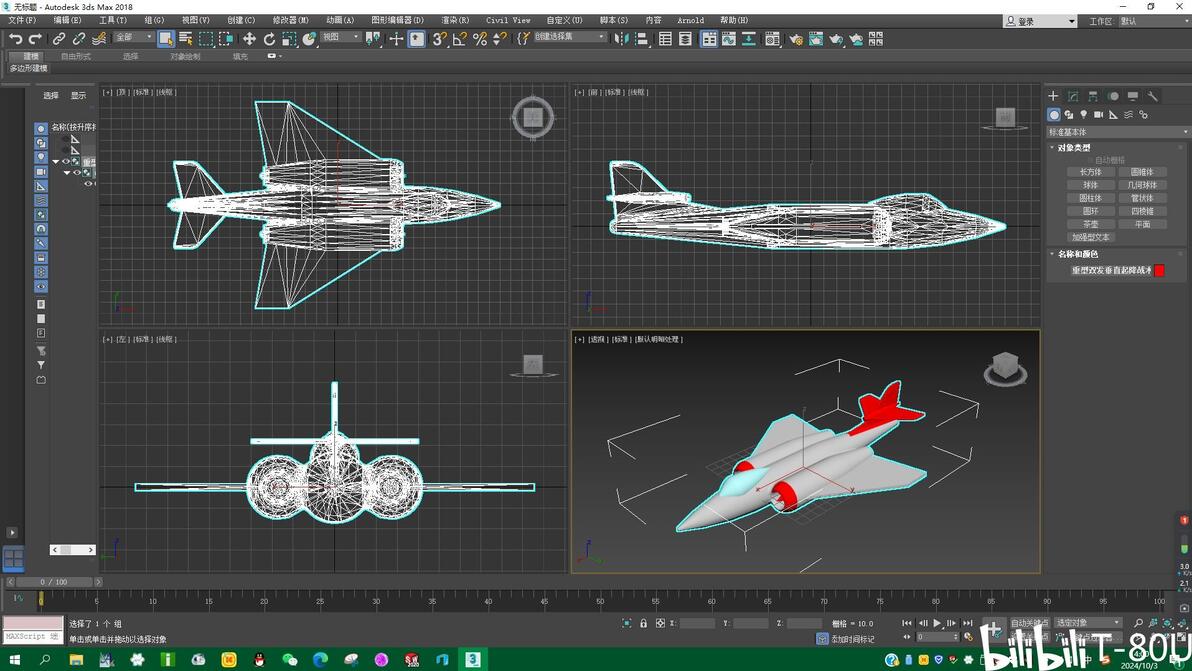Click the 0 / 100 time slider
The width and height of the screenshot is (1192, 671).
[54, 582]
